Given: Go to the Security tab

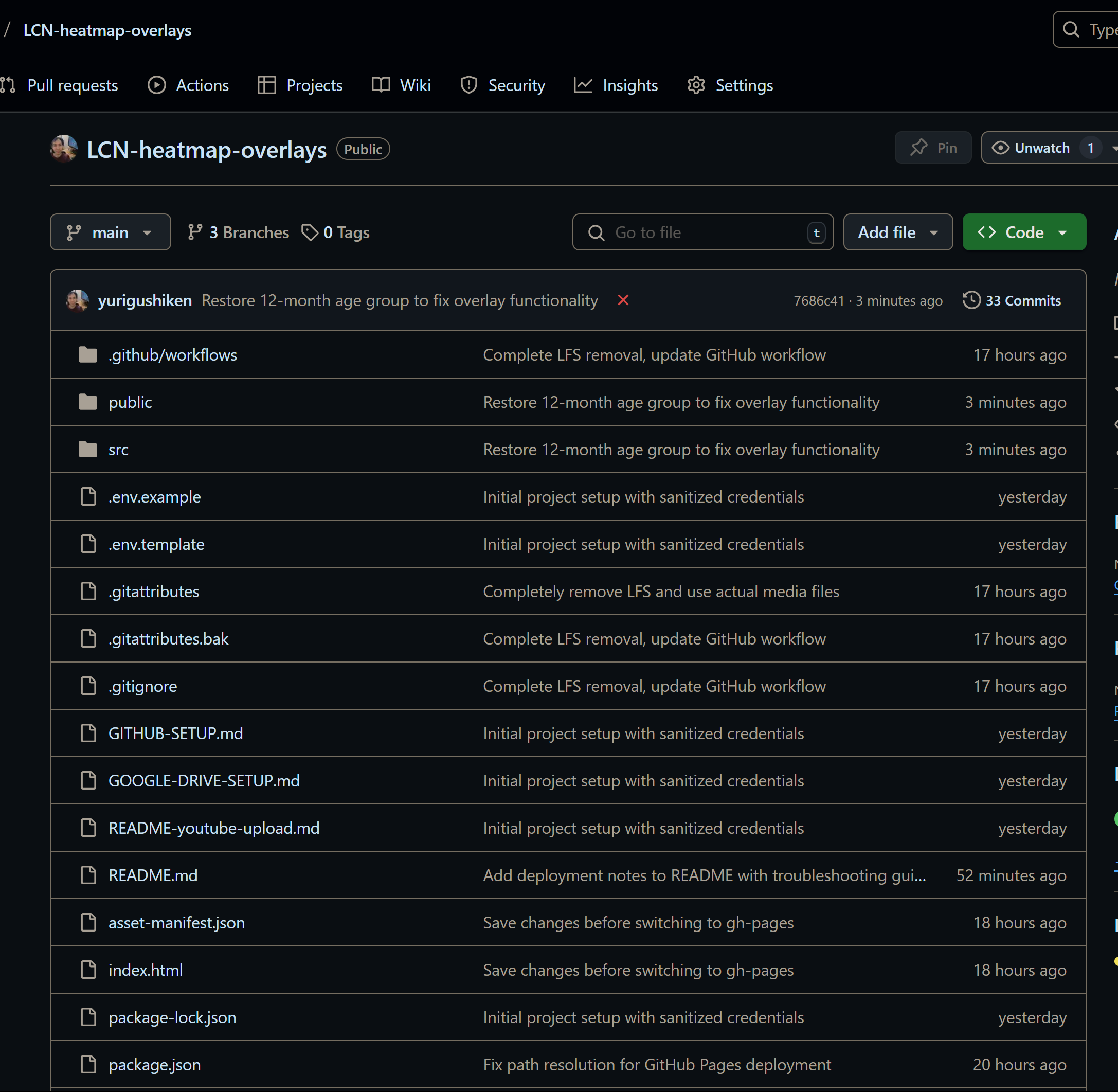Looking at the screenshot, I should pyautogui.click(x=502, y=85).
